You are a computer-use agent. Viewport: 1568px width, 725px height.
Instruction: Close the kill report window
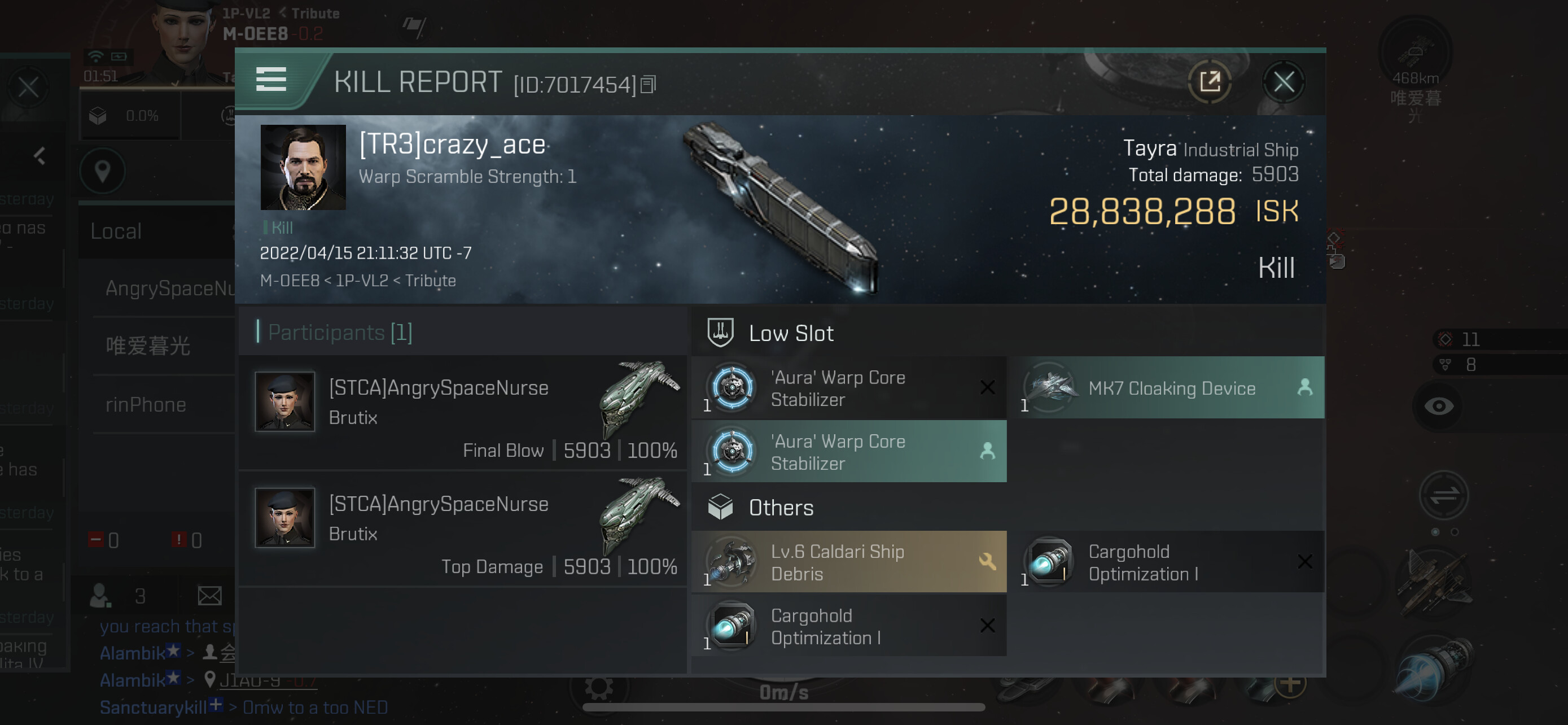tap(1284, 81)
